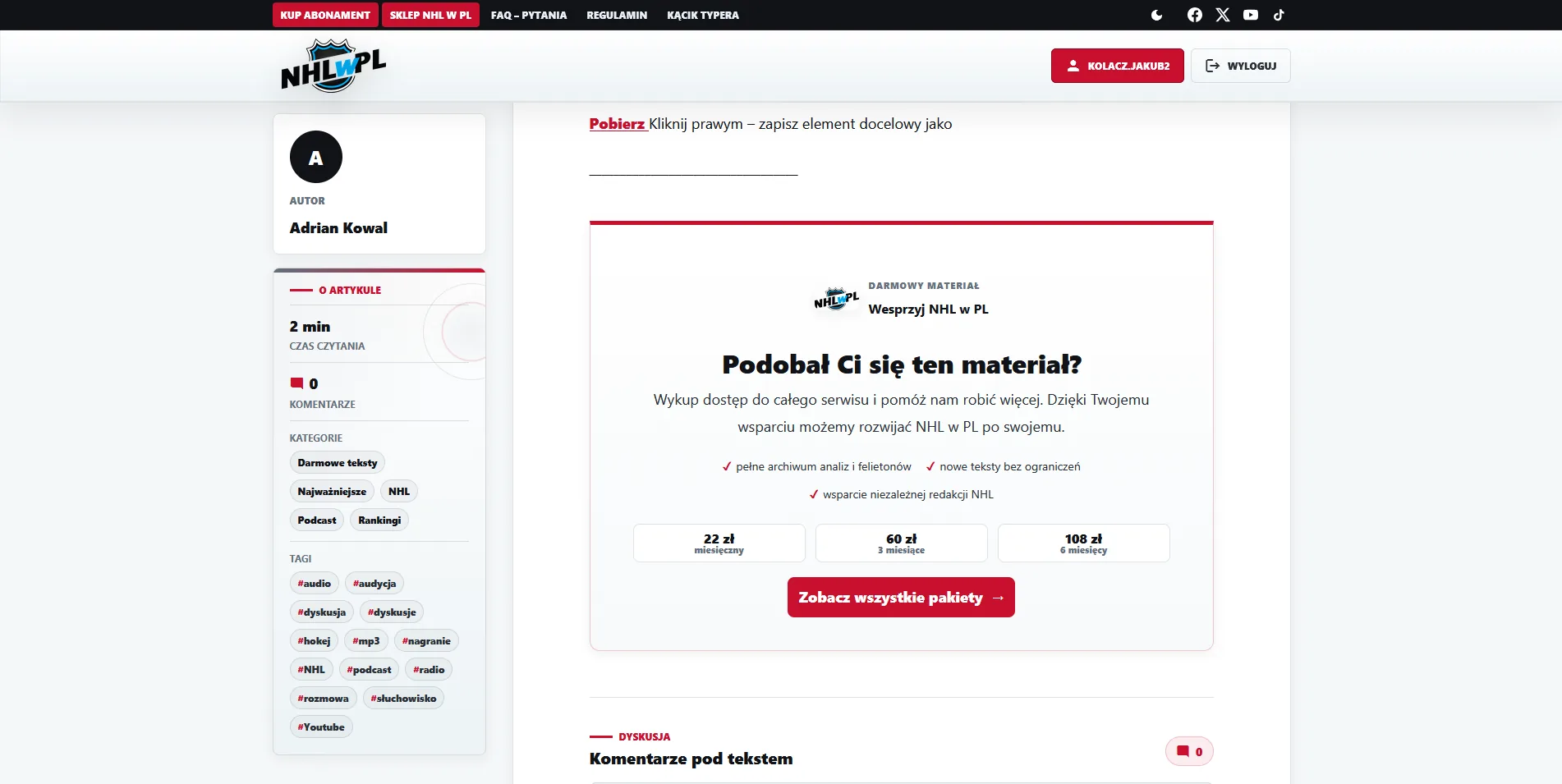
Task: Open the Najważniejsze category
Action: tap(332, 492)
